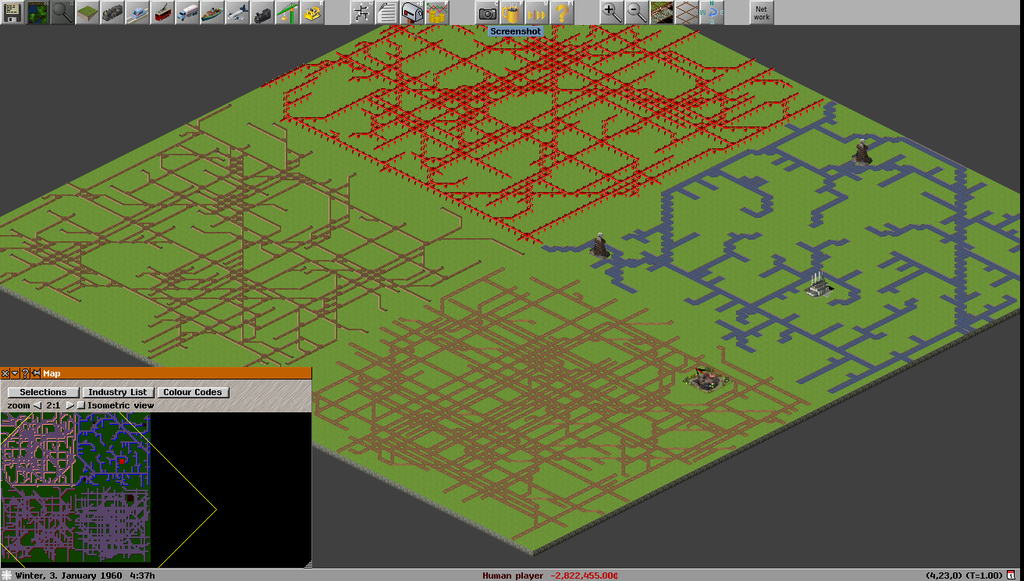Open the ship tools with the boat icon
The image size is (1024, 581).
(x=212, y=12)
